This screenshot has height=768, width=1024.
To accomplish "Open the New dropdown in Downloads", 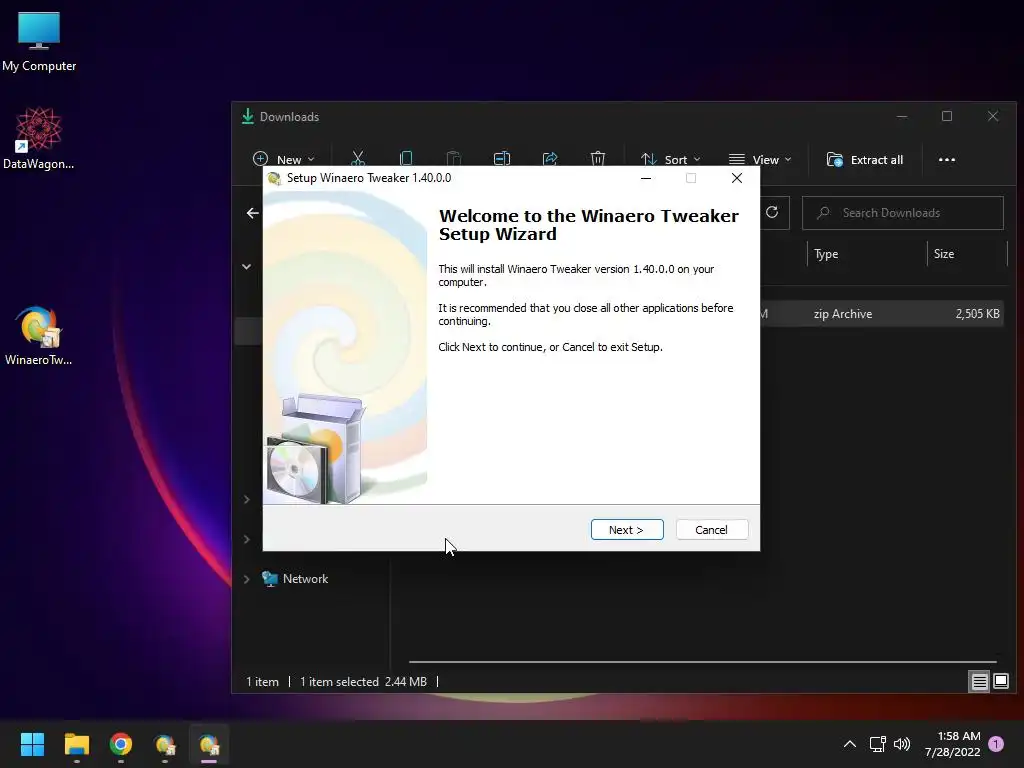I will [283, 159].
